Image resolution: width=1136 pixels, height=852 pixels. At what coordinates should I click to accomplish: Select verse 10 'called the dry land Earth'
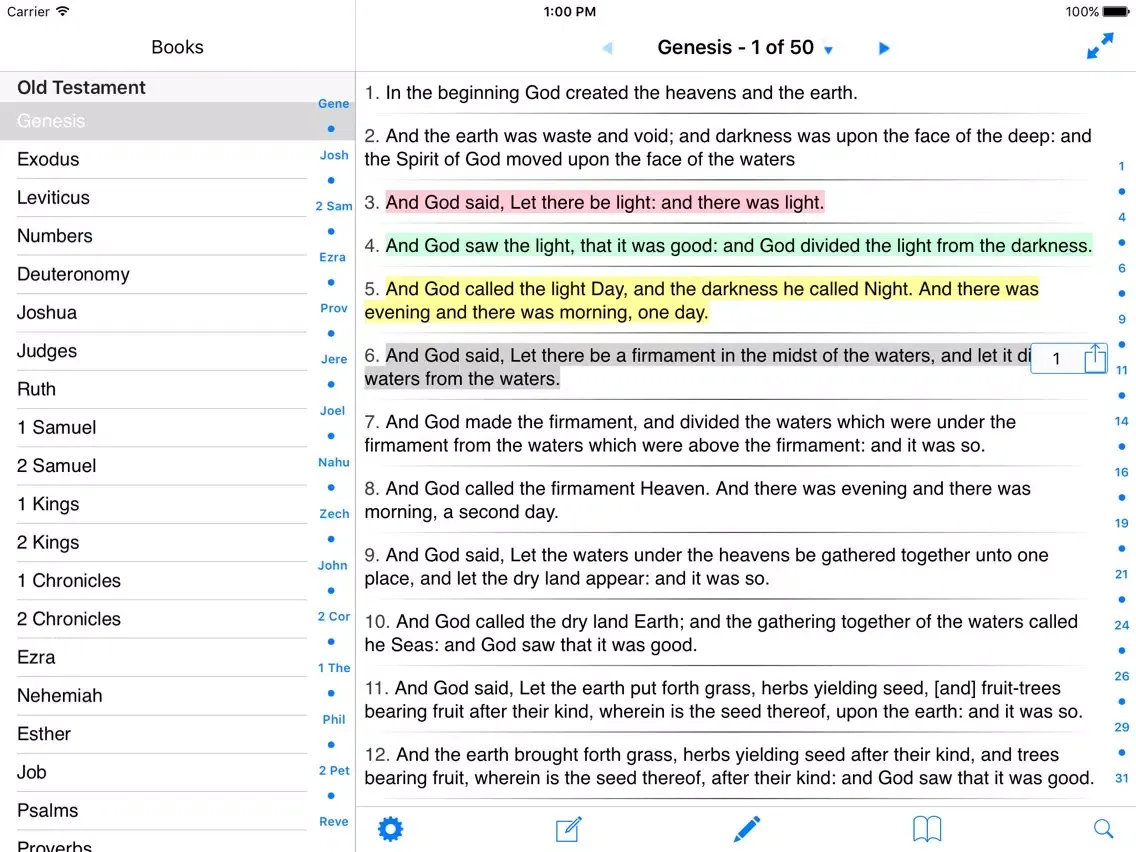[721, 633]
